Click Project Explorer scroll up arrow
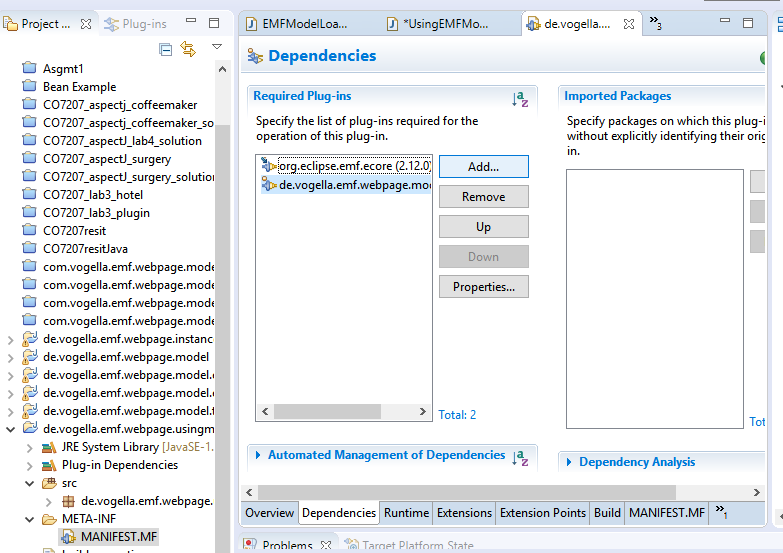The image size is (783, 553). click(222, 69)
